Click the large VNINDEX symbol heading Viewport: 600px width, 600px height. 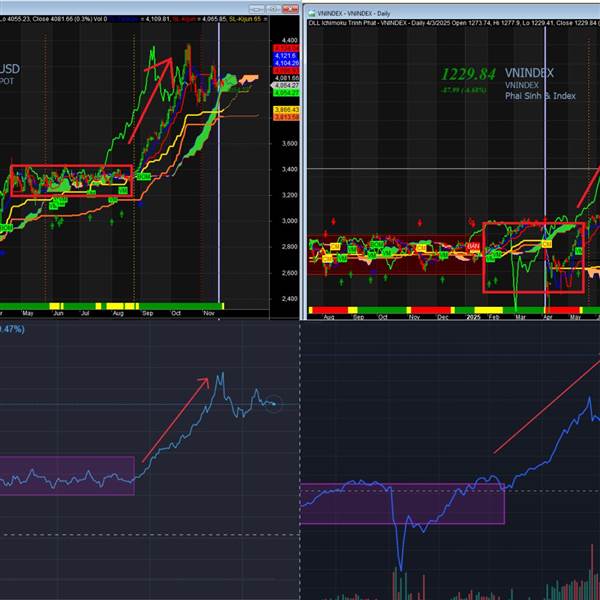(529, 73)
